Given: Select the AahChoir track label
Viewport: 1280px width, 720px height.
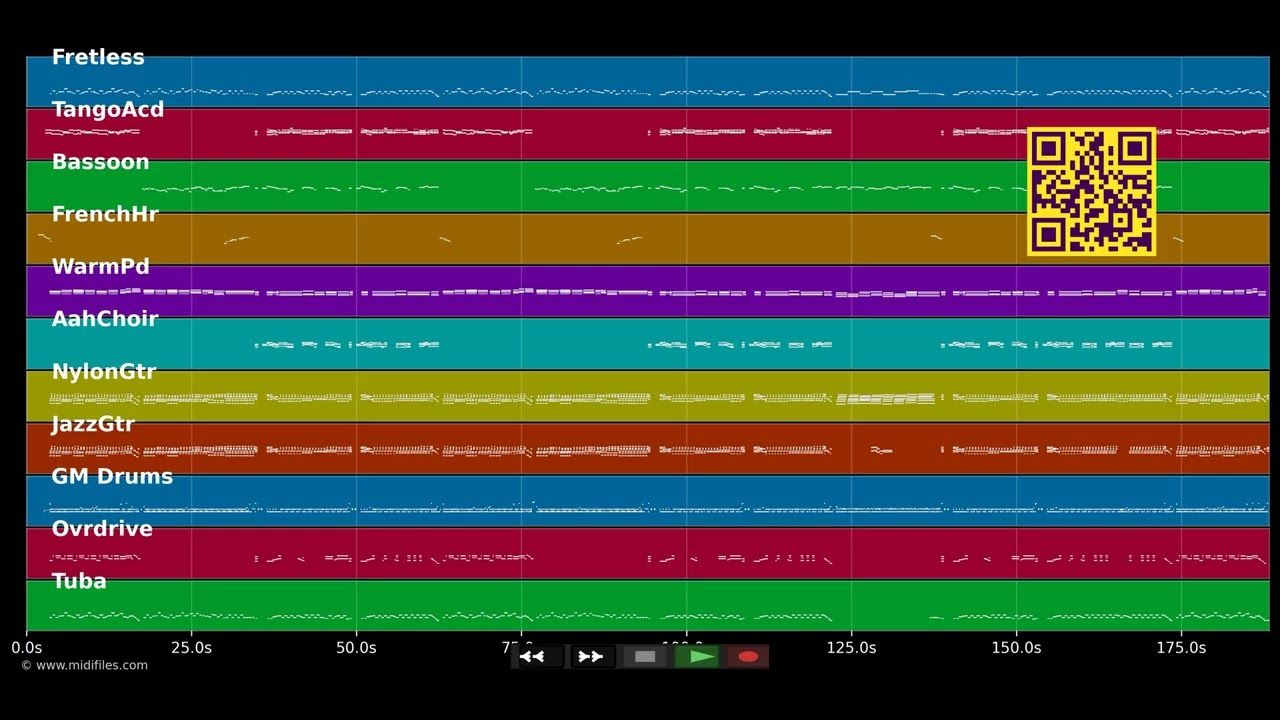Looking at the screenshot, I should [x=105, y=319].
